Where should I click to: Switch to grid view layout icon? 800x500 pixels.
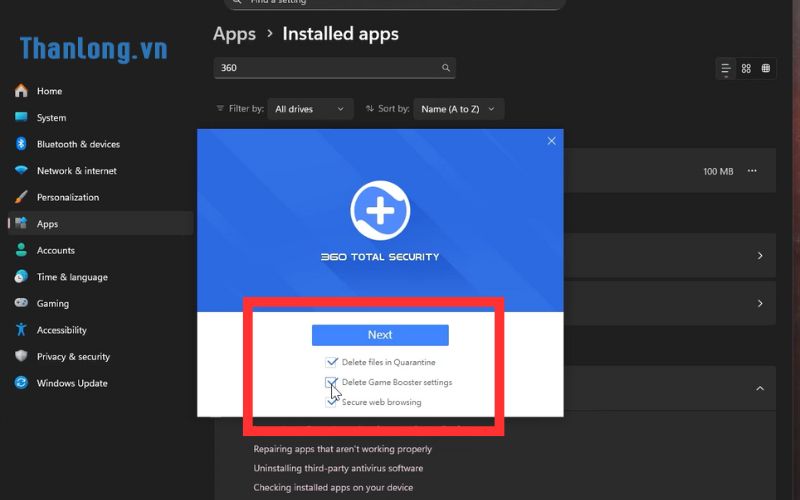pyautogui.click(x=746, y=68)
